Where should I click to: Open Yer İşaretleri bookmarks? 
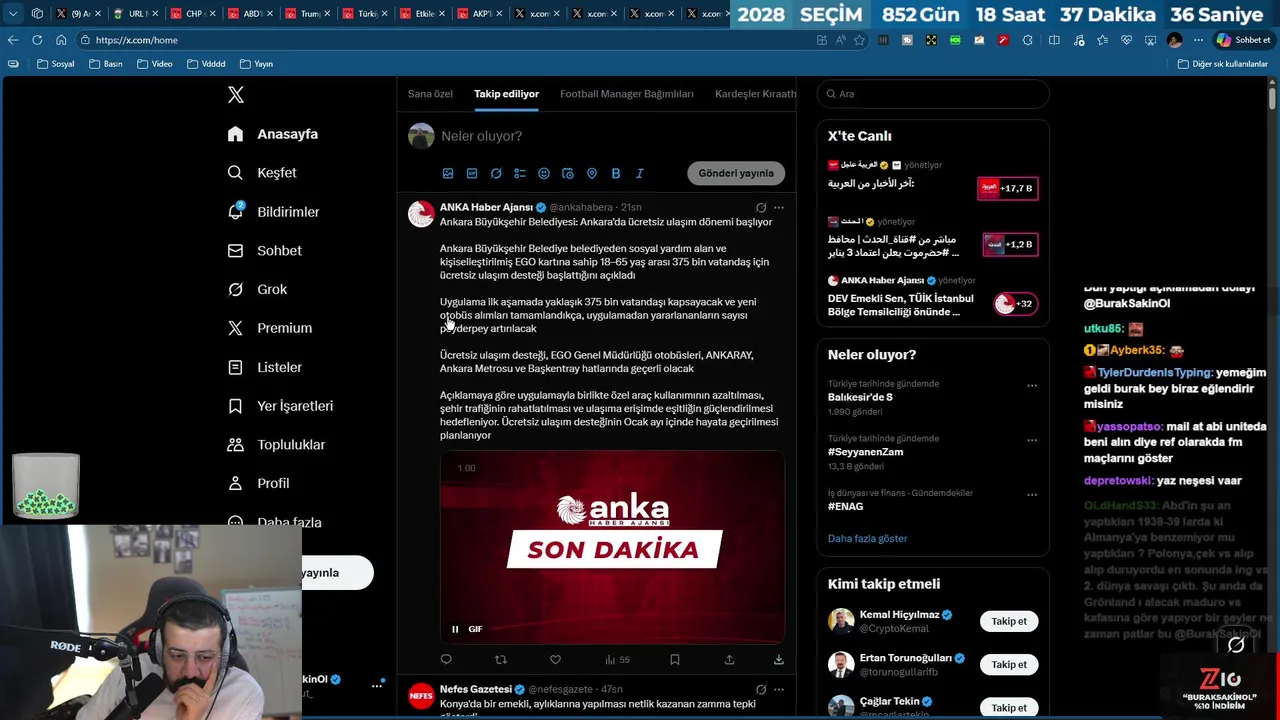(280, 406)
